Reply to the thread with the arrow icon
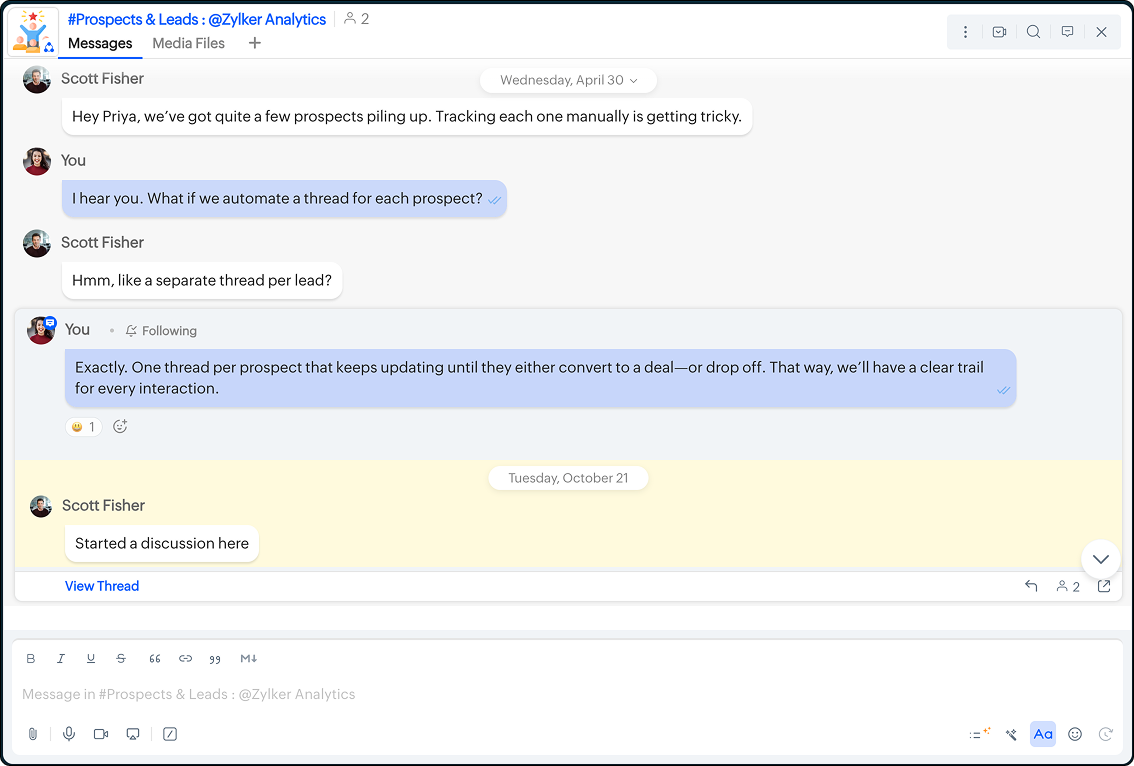Screen dimensions: 1134x766 1031,586
